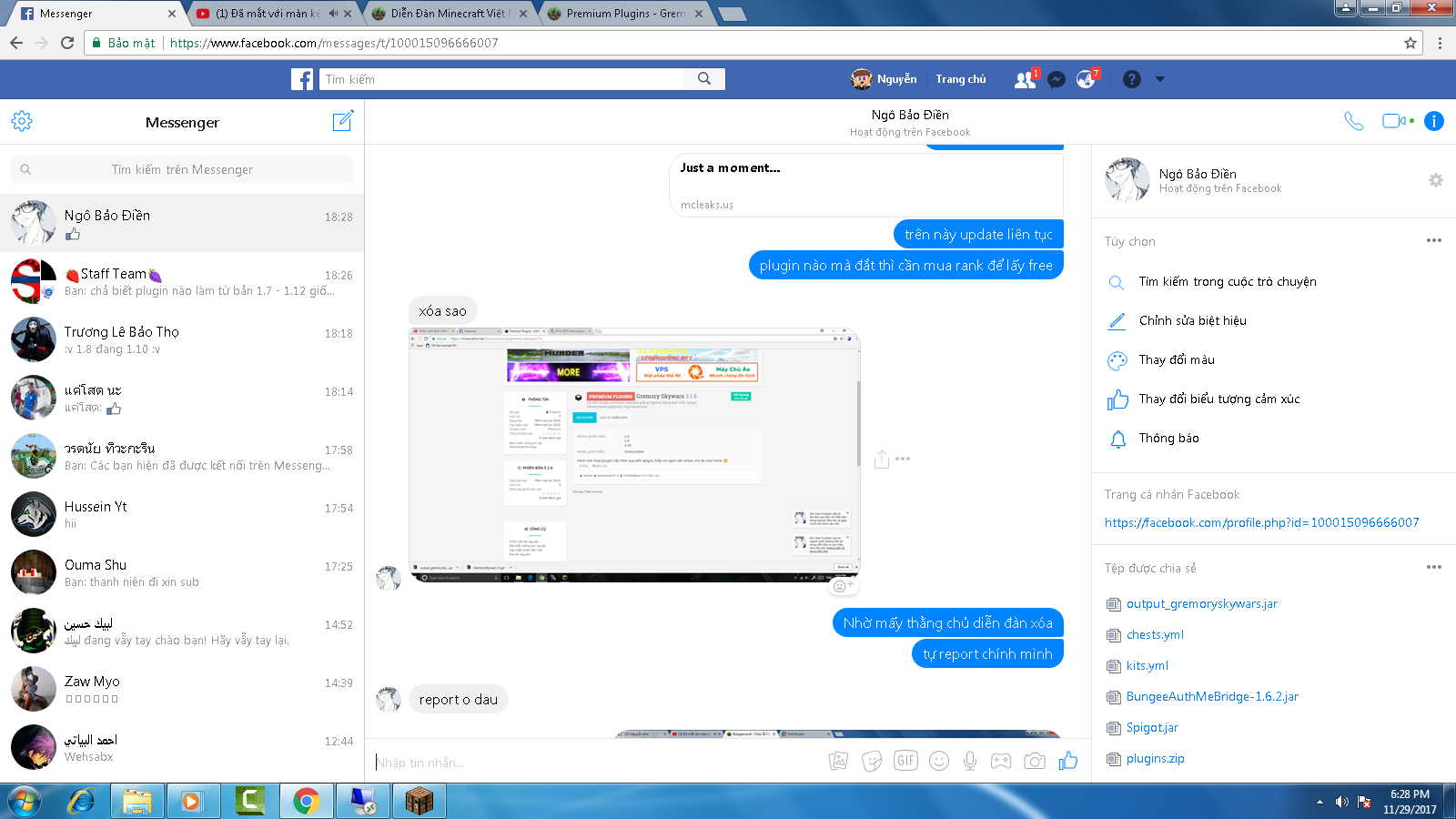Screen dimensions: 1456x819
Task: Open the Facebook profile link
Action: 1261,523
